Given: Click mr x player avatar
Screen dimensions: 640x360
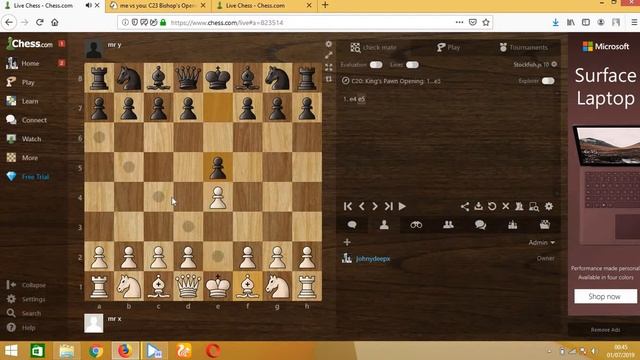Looking at the screenshot, I should point(94,323).
